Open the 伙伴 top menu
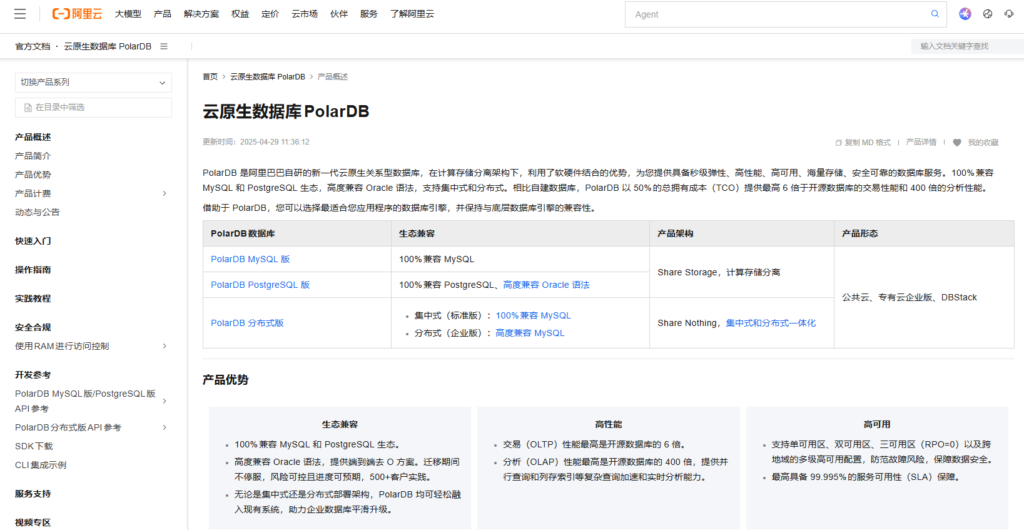This screenshot has width=1024, height=530. tap(339, 14)
